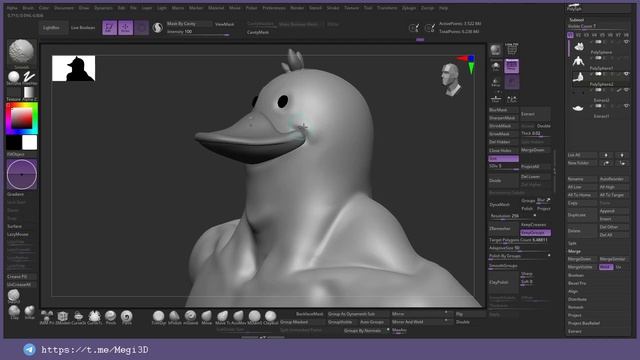
Task: Toggle visibility eye of PolySphere2 subtool
Action: click(x=626, y=74)
